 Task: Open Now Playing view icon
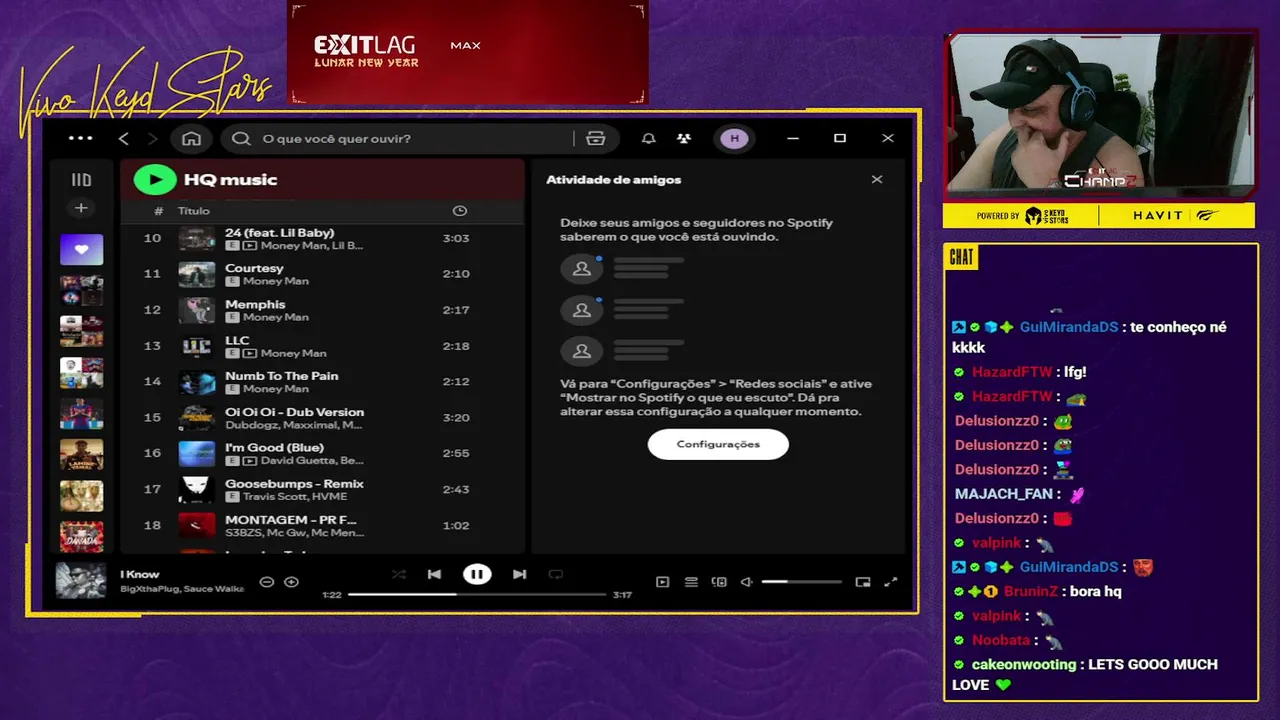pyautogui.click(x=662, y=582)
